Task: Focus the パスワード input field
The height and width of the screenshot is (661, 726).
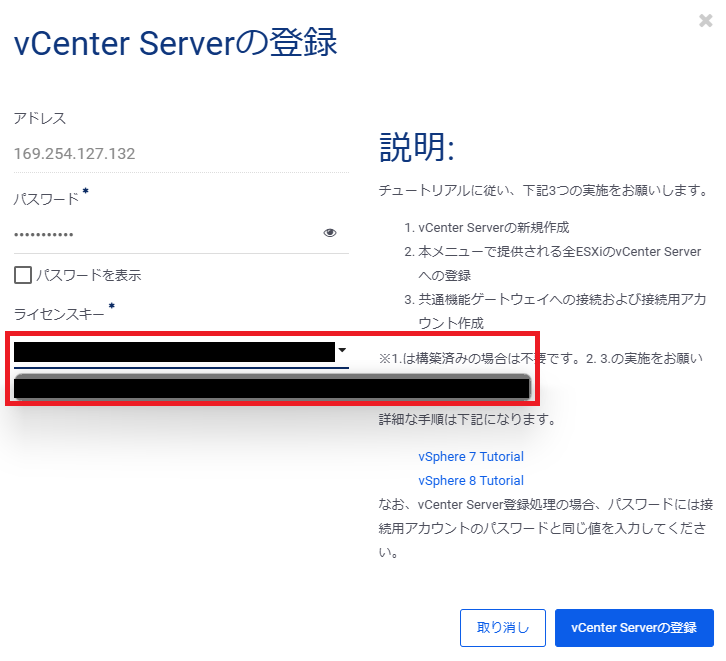Action: click(165, 234)
